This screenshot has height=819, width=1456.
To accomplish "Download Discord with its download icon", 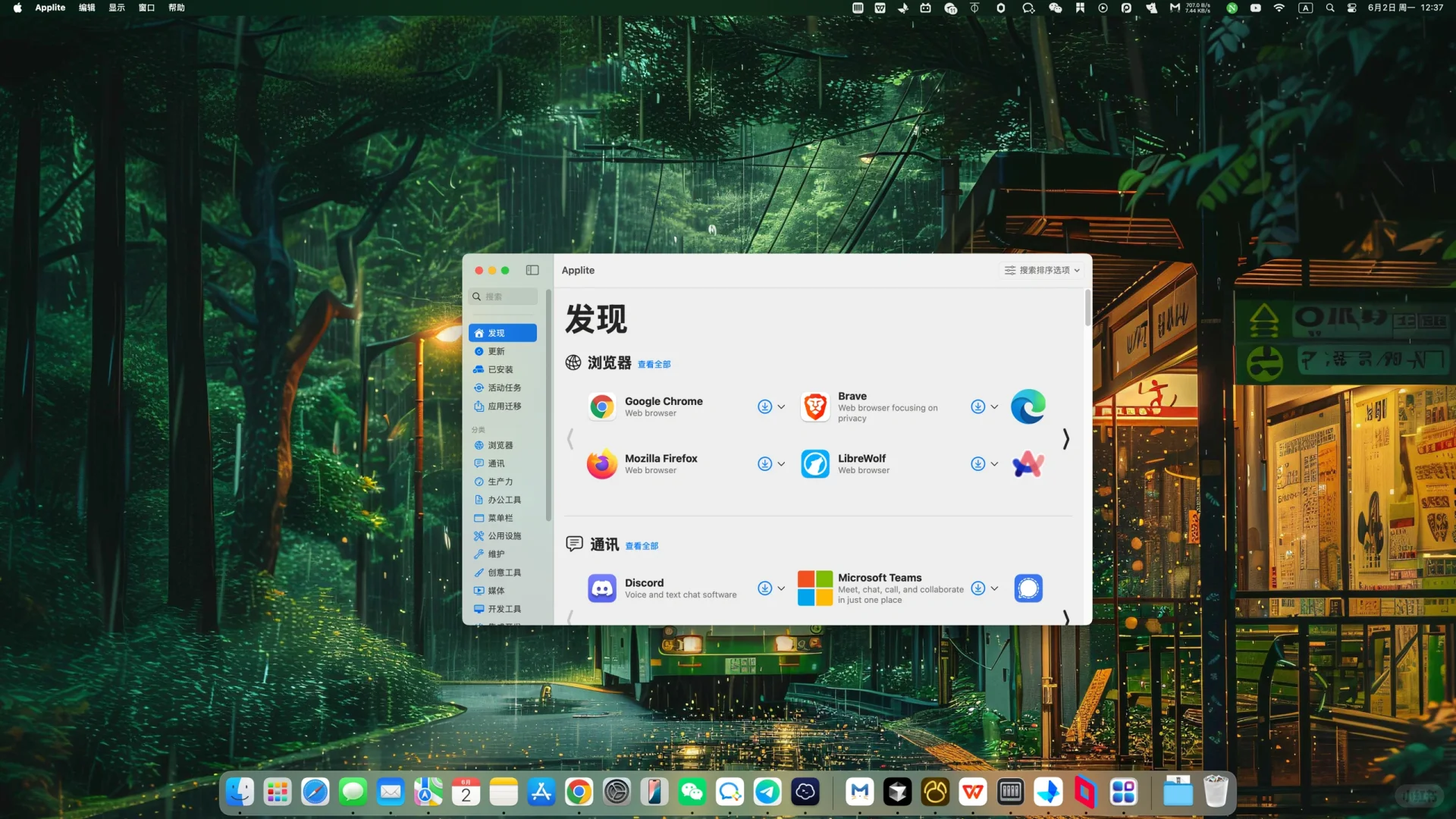I will pos(764,588).
